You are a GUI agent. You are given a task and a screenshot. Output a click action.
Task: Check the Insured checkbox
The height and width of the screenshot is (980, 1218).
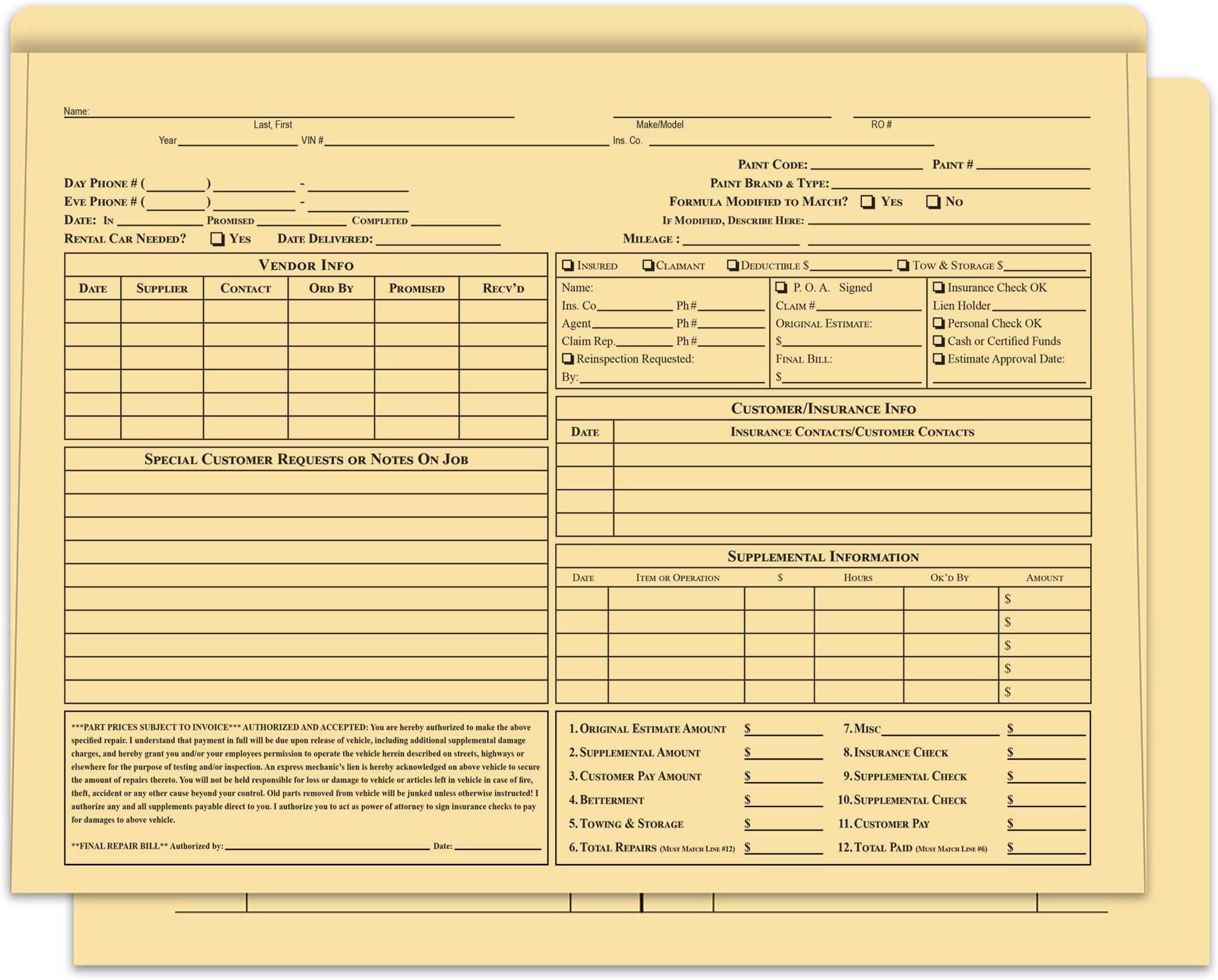[x=567, y=265]
